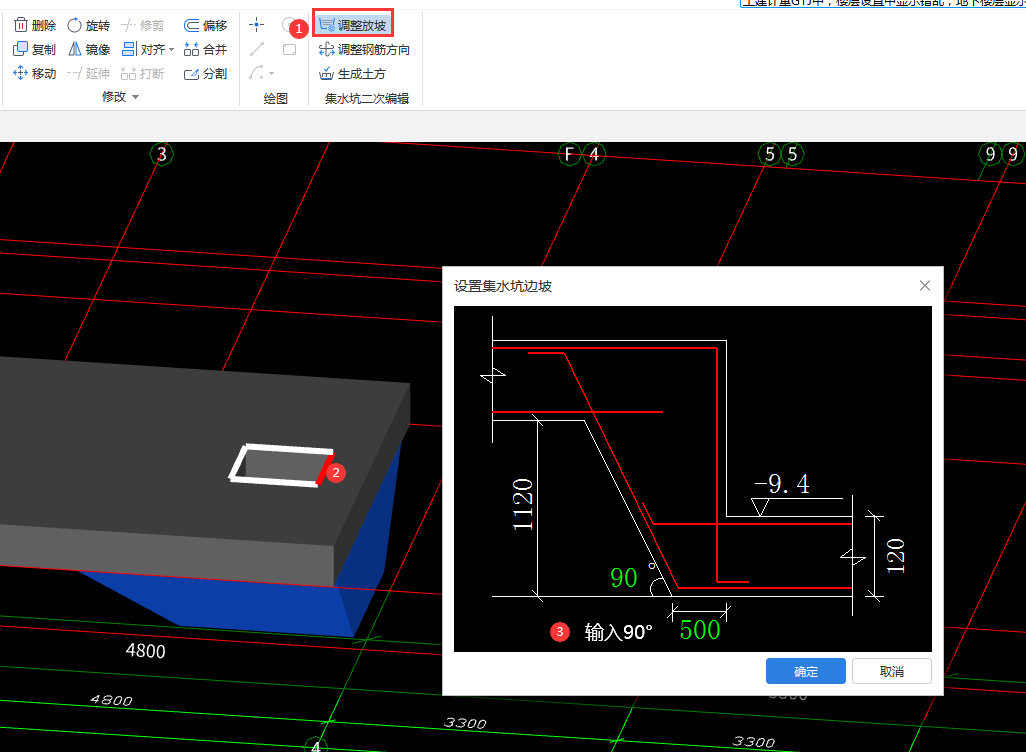Click the 打断 (break) tool
Image resolution: width=1026 pixels, height=752 pixels.
[x=143, y=73]
